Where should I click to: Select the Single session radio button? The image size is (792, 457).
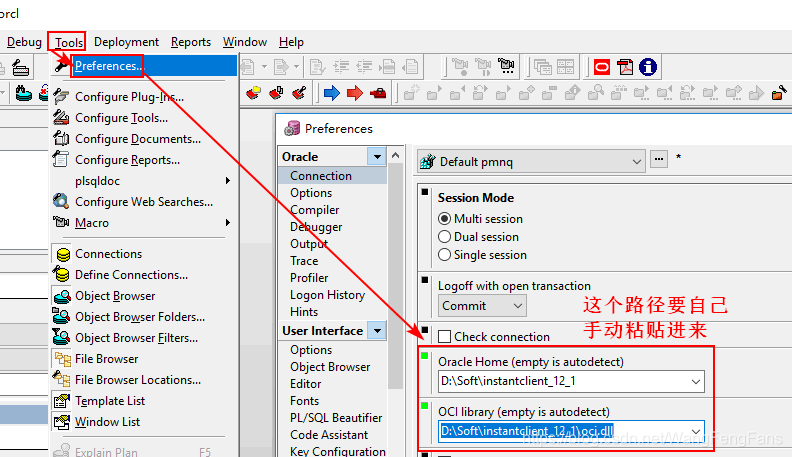coord(444,255)
